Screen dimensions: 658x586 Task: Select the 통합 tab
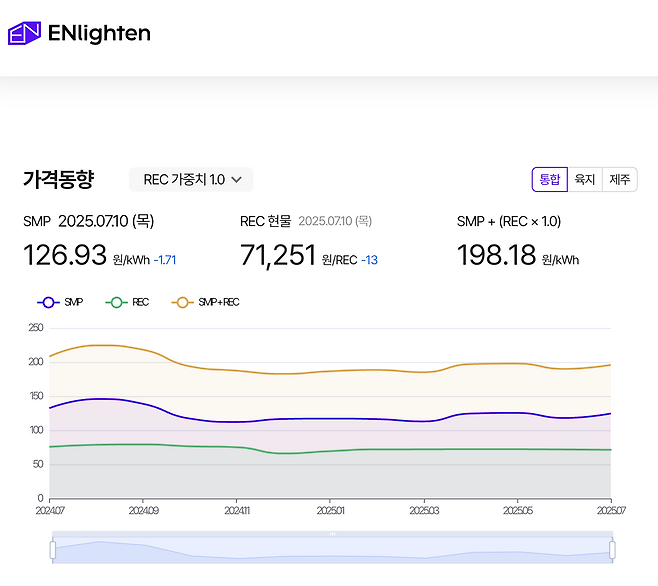[550, 180]
